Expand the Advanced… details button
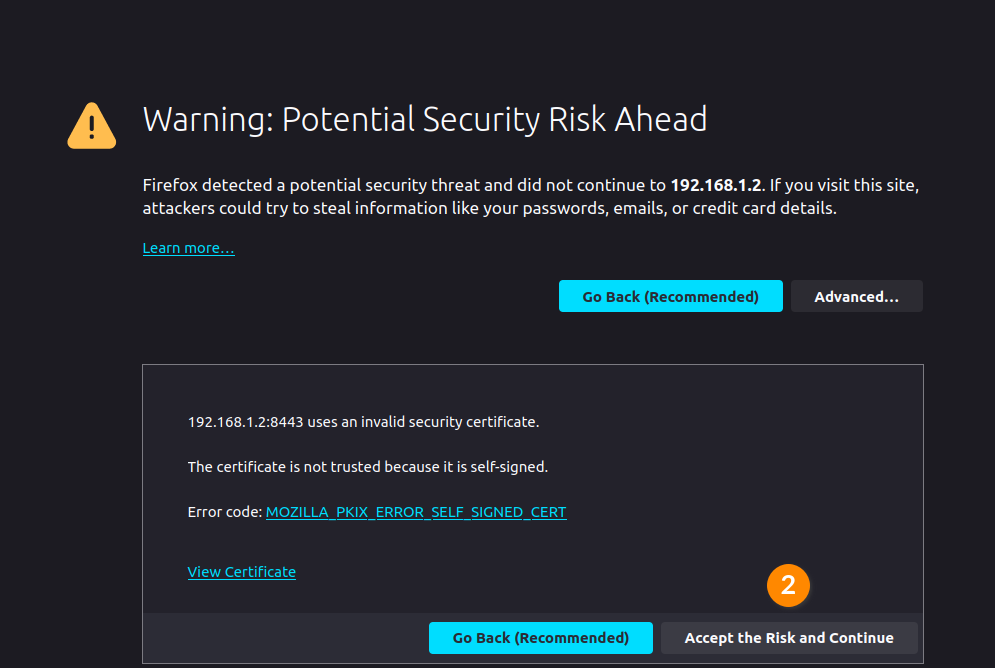This screenshot has height=668, width=995. click(856, 296)
